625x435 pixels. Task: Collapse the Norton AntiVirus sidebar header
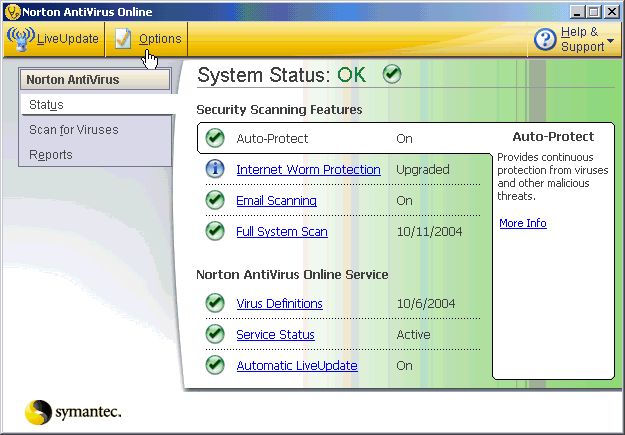pos(95,79)
